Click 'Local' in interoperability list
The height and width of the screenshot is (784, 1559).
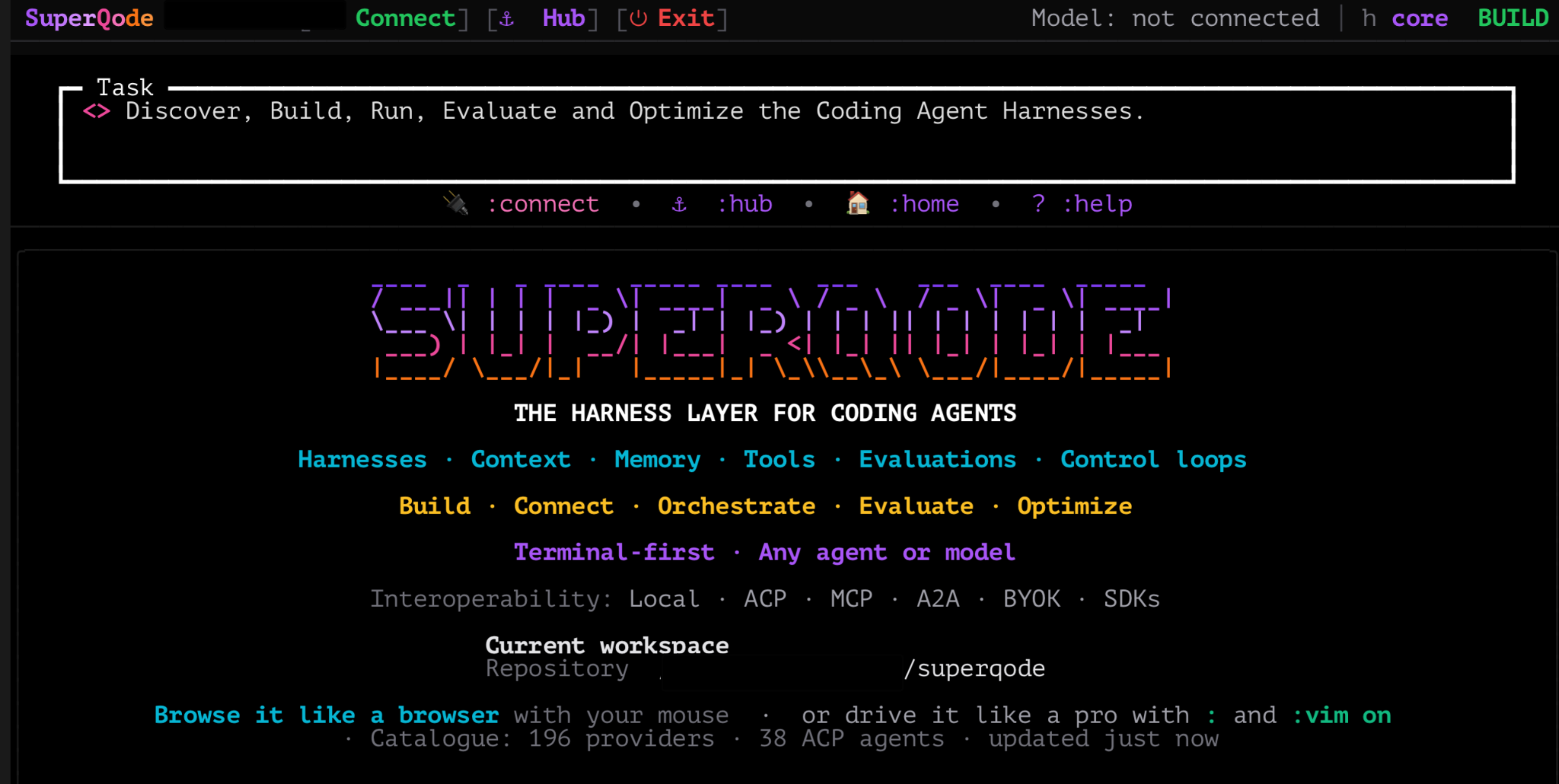pos(664,599)
